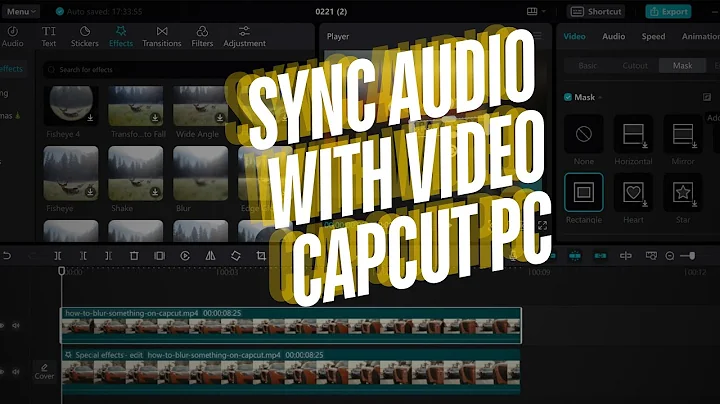720x404 pixels.
Task: Click the Cover button
Action: [x=44, y=371]
